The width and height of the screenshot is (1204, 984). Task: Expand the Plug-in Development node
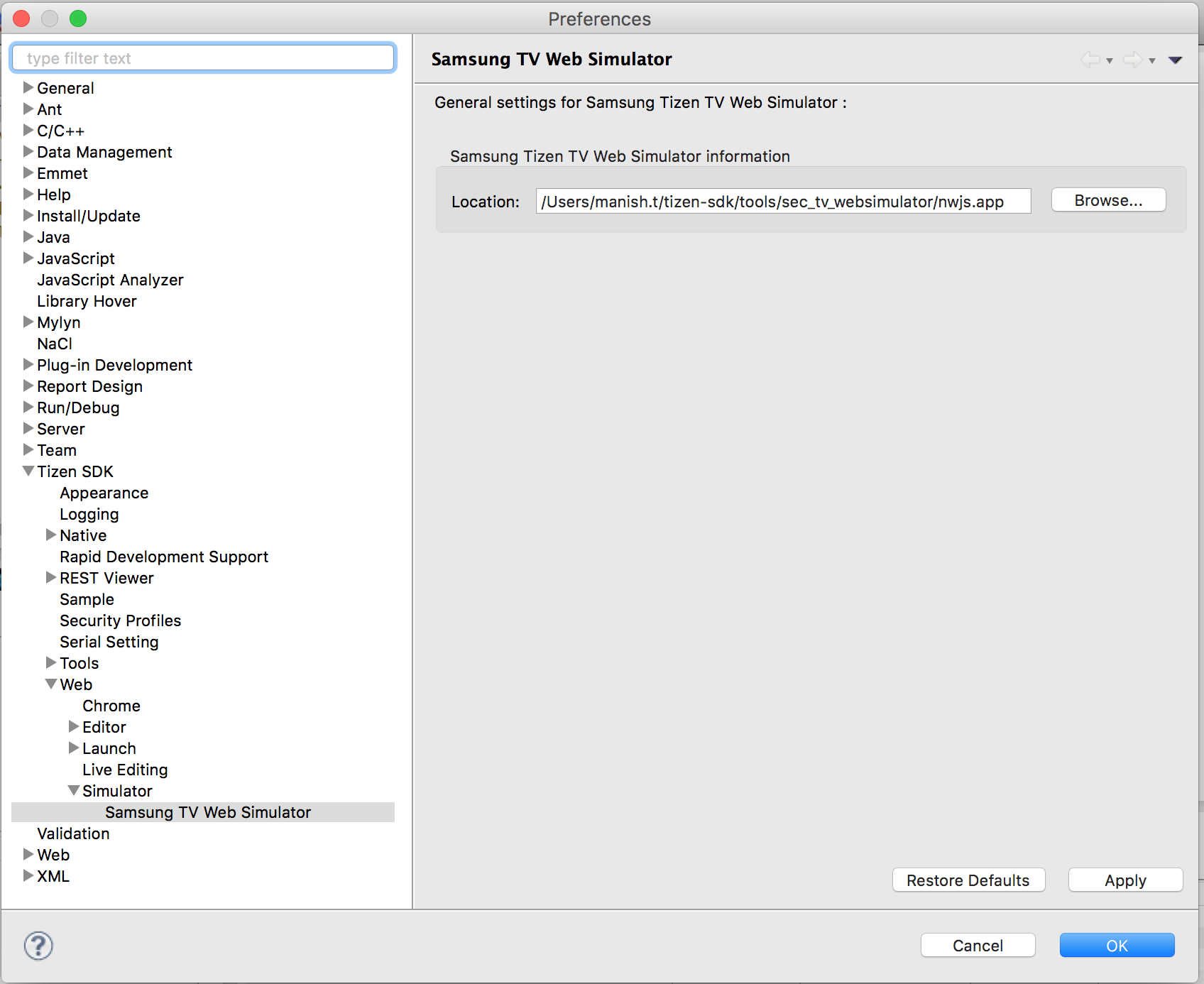28,364
